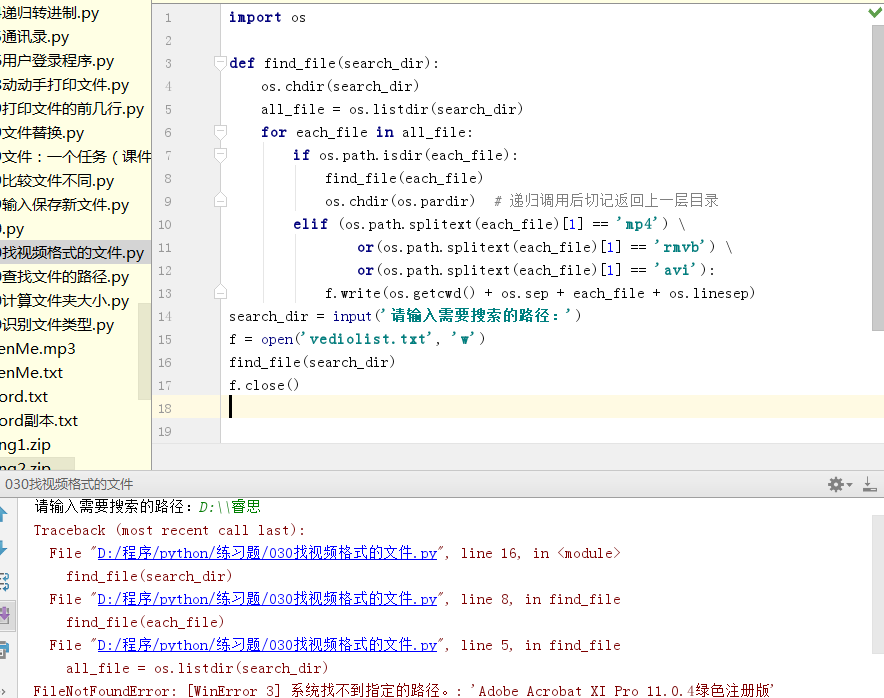Open file 递归转进制.py in project tree
This screenshot has width=884, height=698.
[x=50, y=13]
